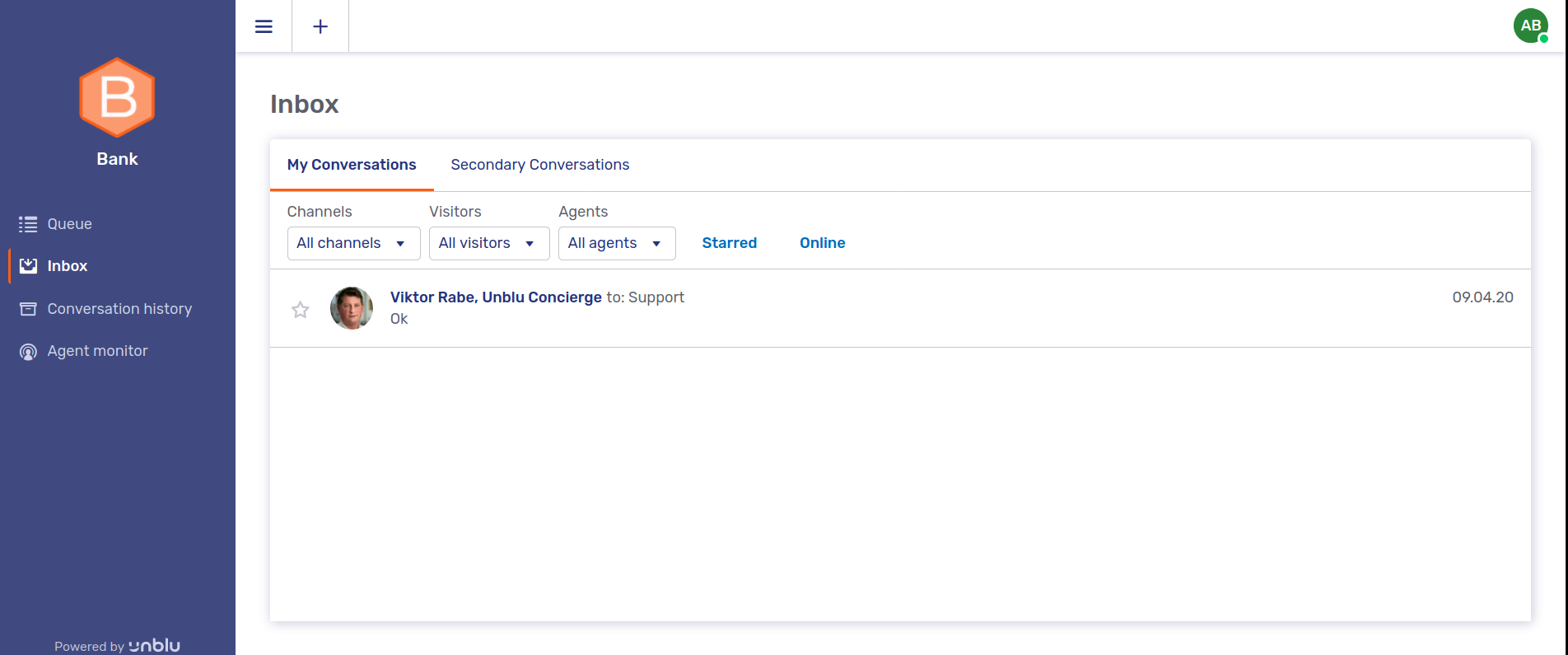Viewport: 1568px width, 655px height.
Task: Open the All agents dropdown
Action: (x=617, y=243)
